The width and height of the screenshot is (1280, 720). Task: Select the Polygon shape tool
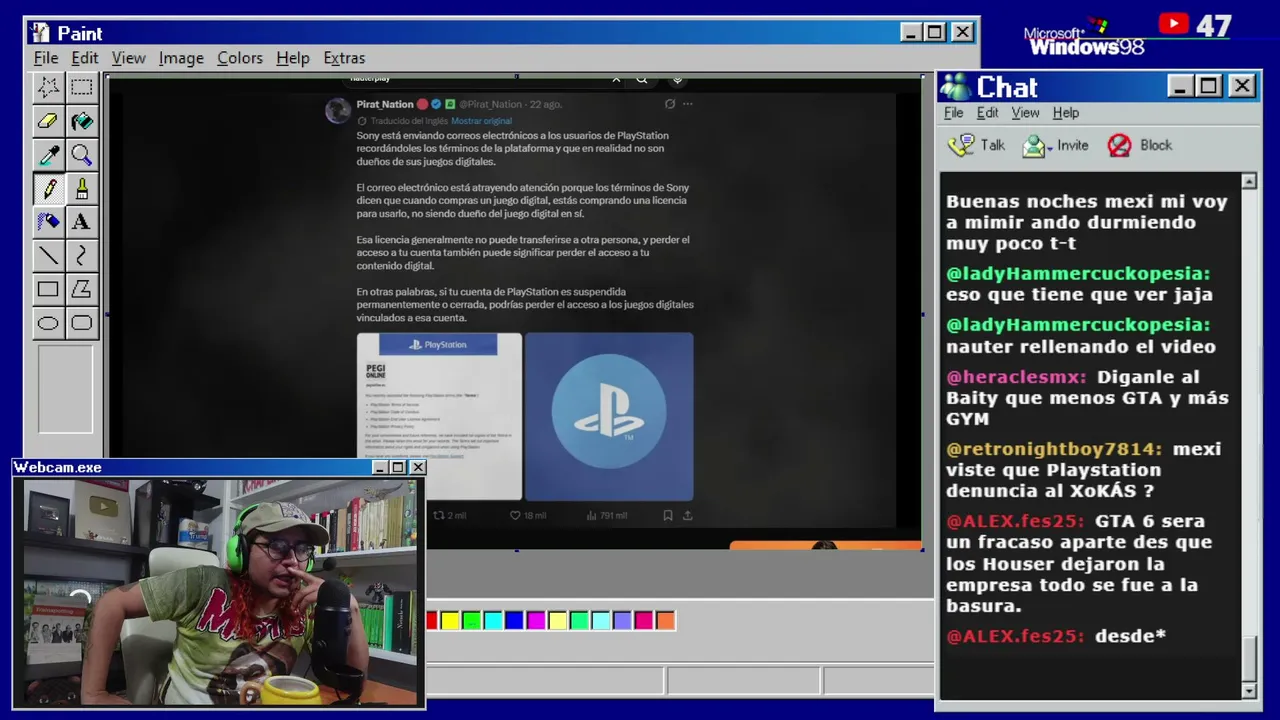click(82, 290)
